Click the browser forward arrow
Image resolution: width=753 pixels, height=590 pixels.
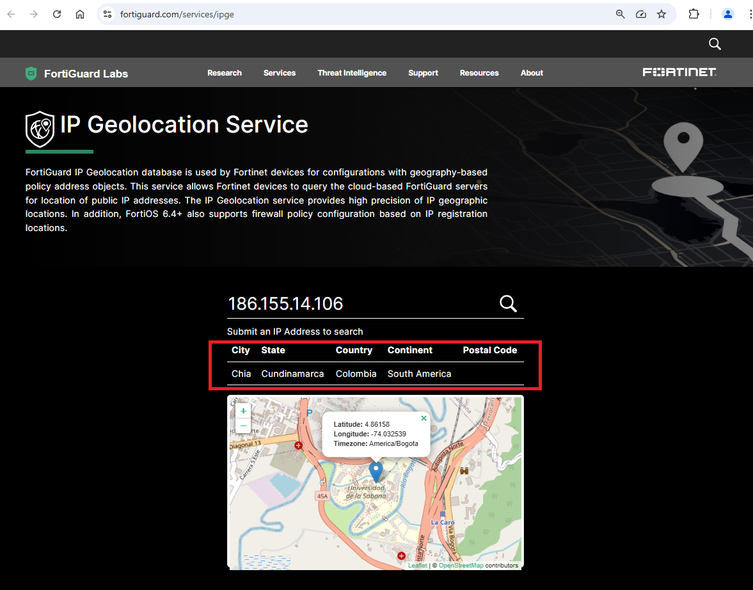pos(34,14)
